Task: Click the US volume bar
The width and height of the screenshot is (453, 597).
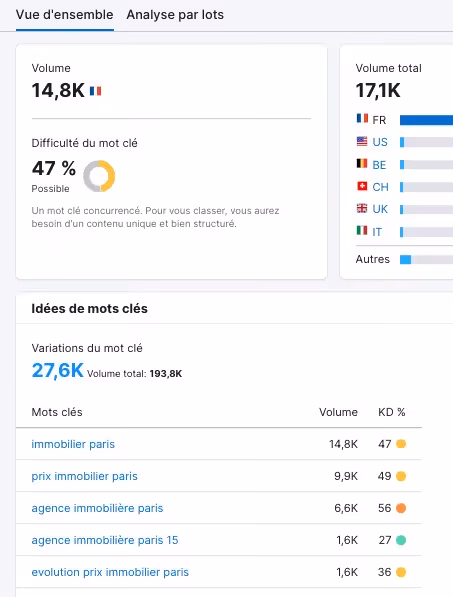Action: pos(426,142)
